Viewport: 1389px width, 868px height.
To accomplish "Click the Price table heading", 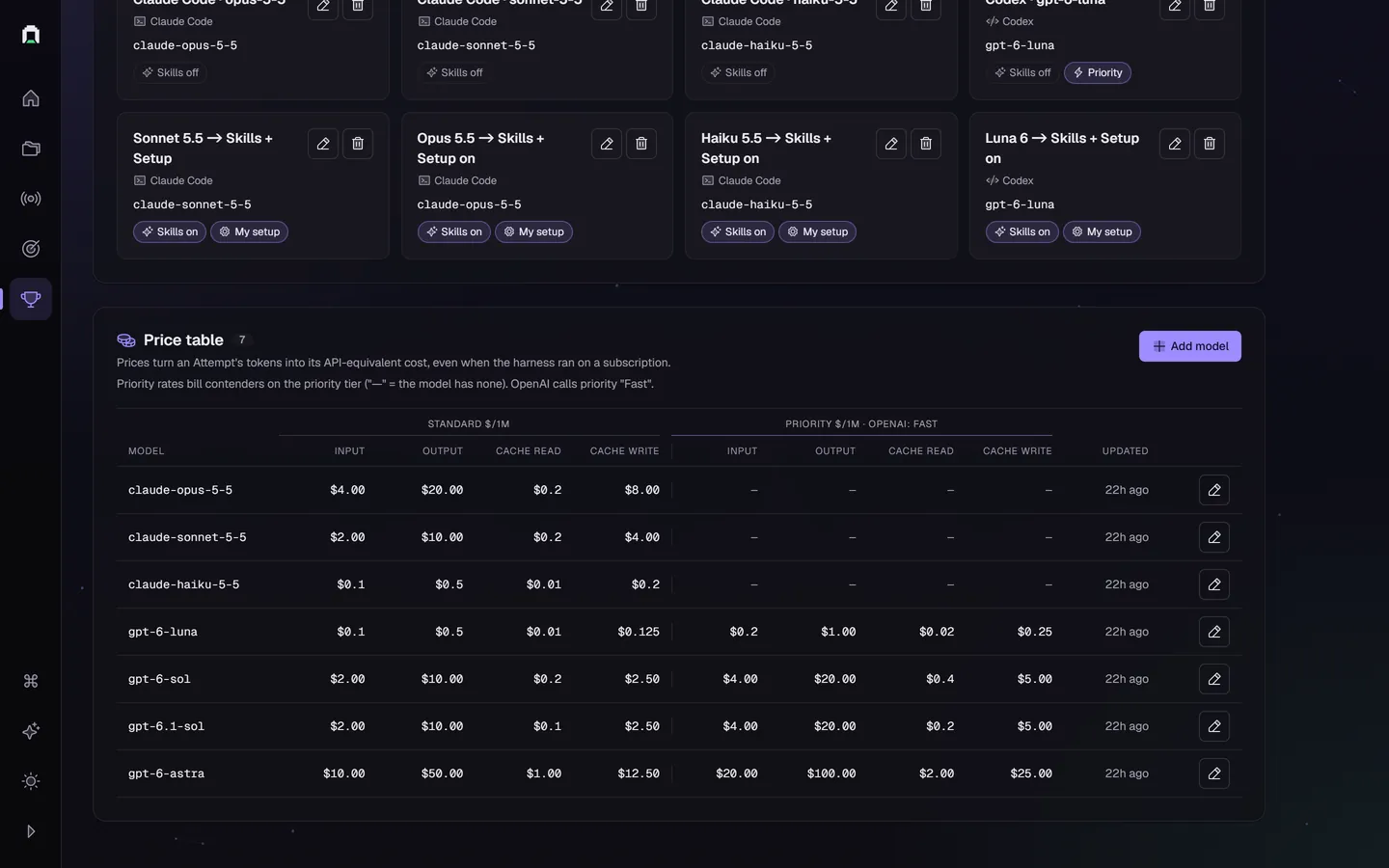I will coord(183,339).
